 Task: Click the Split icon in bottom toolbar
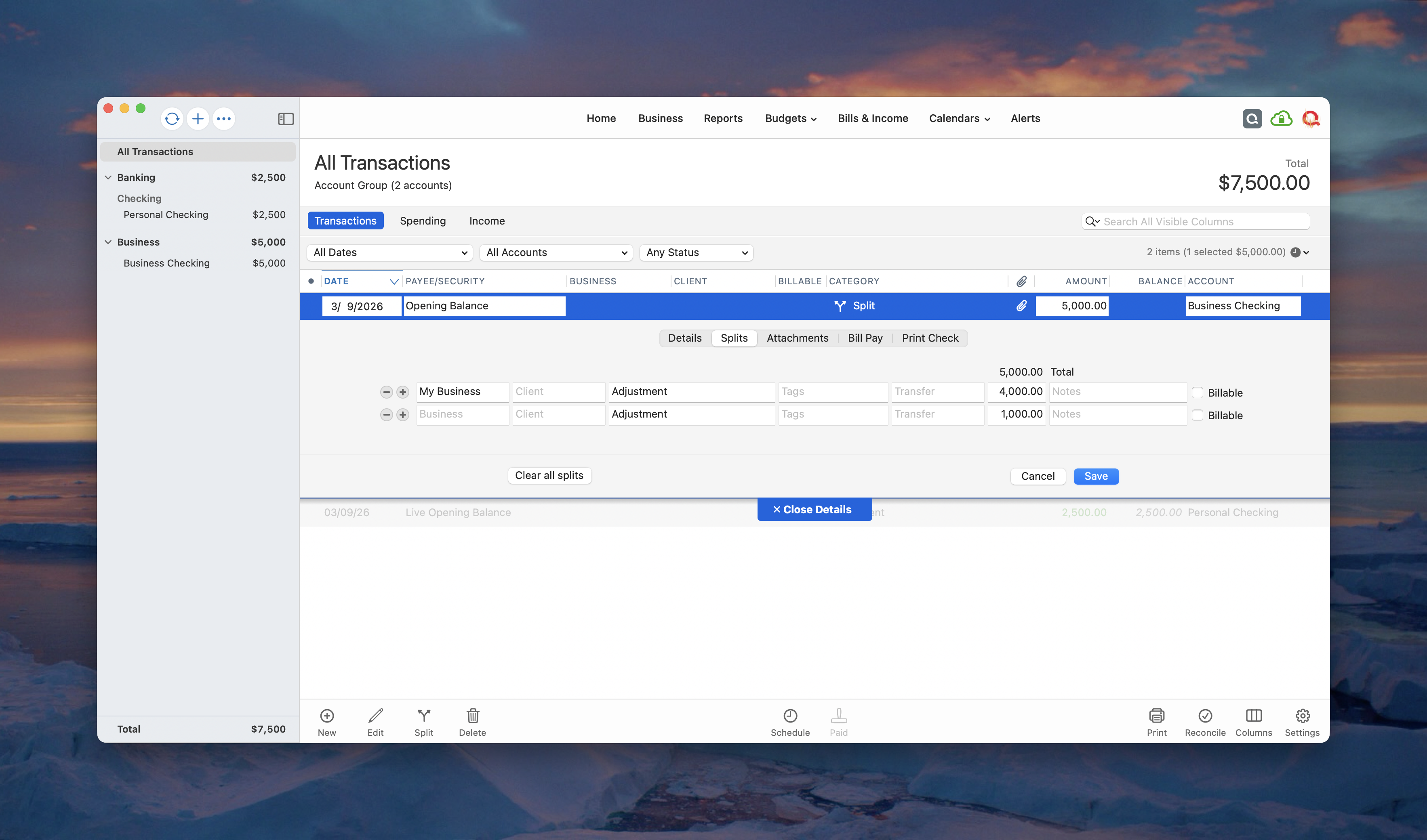point(423,716)
